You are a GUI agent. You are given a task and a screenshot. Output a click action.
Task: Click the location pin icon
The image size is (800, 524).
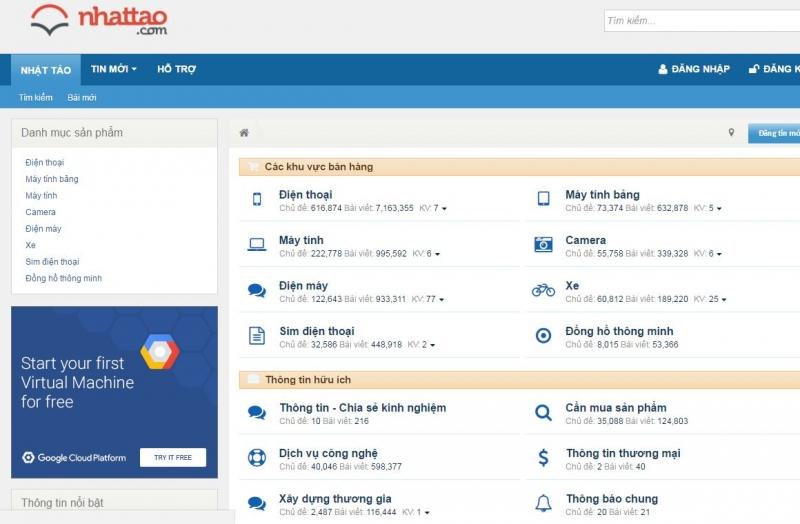(x=731, y=133)
